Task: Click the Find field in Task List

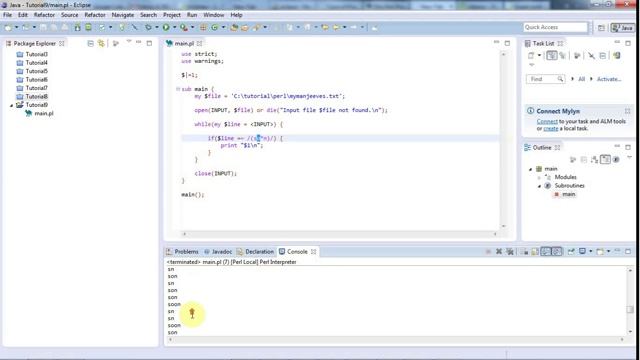Action: pyautogui.click(x=545, y=79)
